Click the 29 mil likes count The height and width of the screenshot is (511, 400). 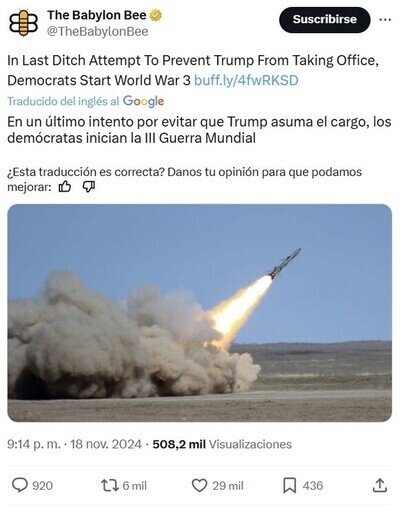point(228,486)
